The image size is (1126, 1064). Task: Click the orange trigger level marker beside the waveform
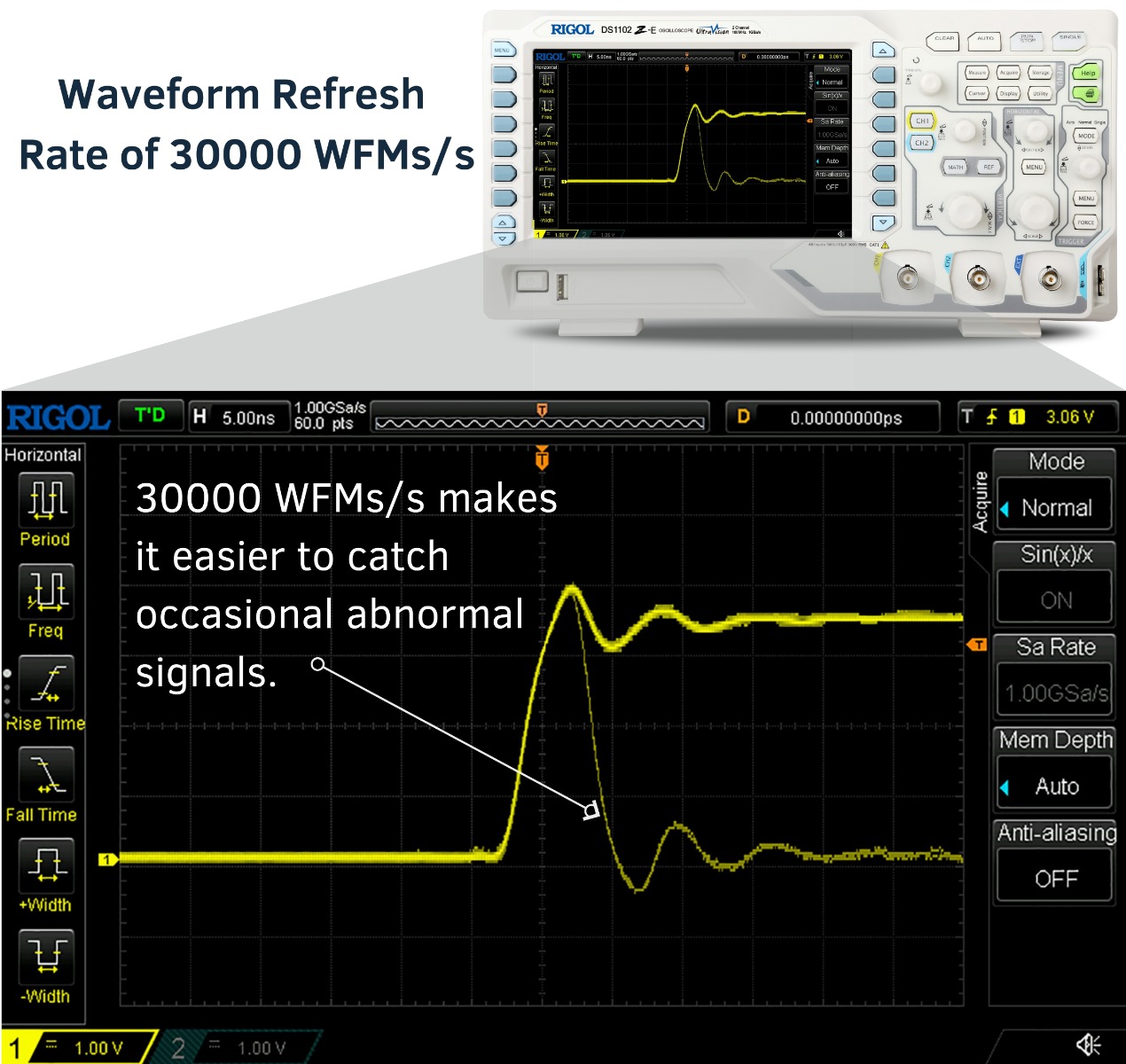click(x=977, y=645)
